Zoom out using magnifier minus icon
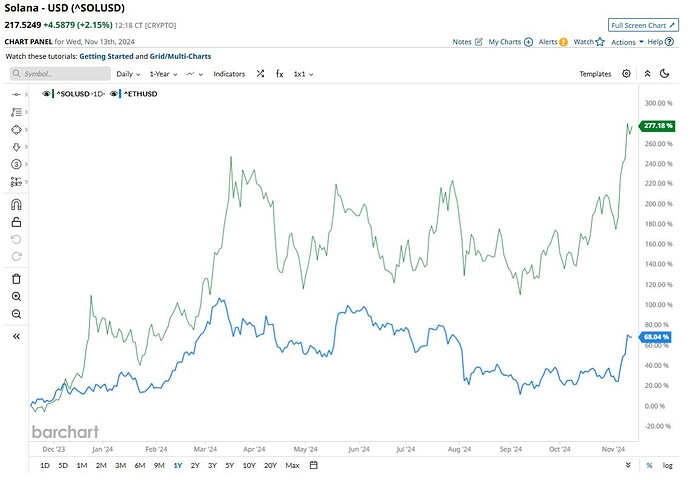 coord(16,314)
